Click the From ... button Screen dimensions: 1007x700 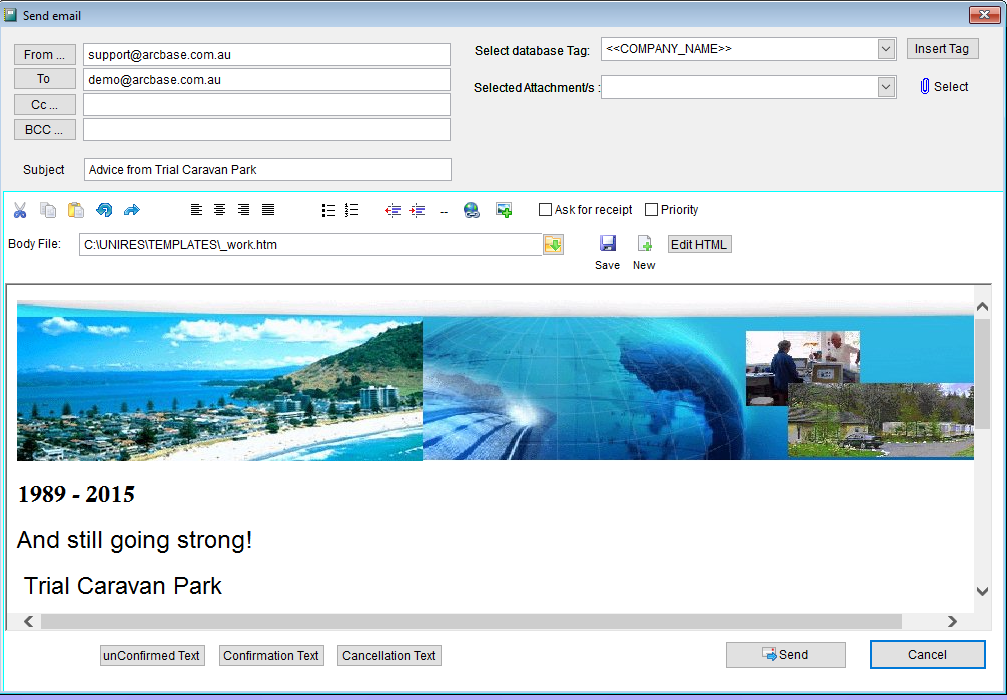tap(45, 55)
